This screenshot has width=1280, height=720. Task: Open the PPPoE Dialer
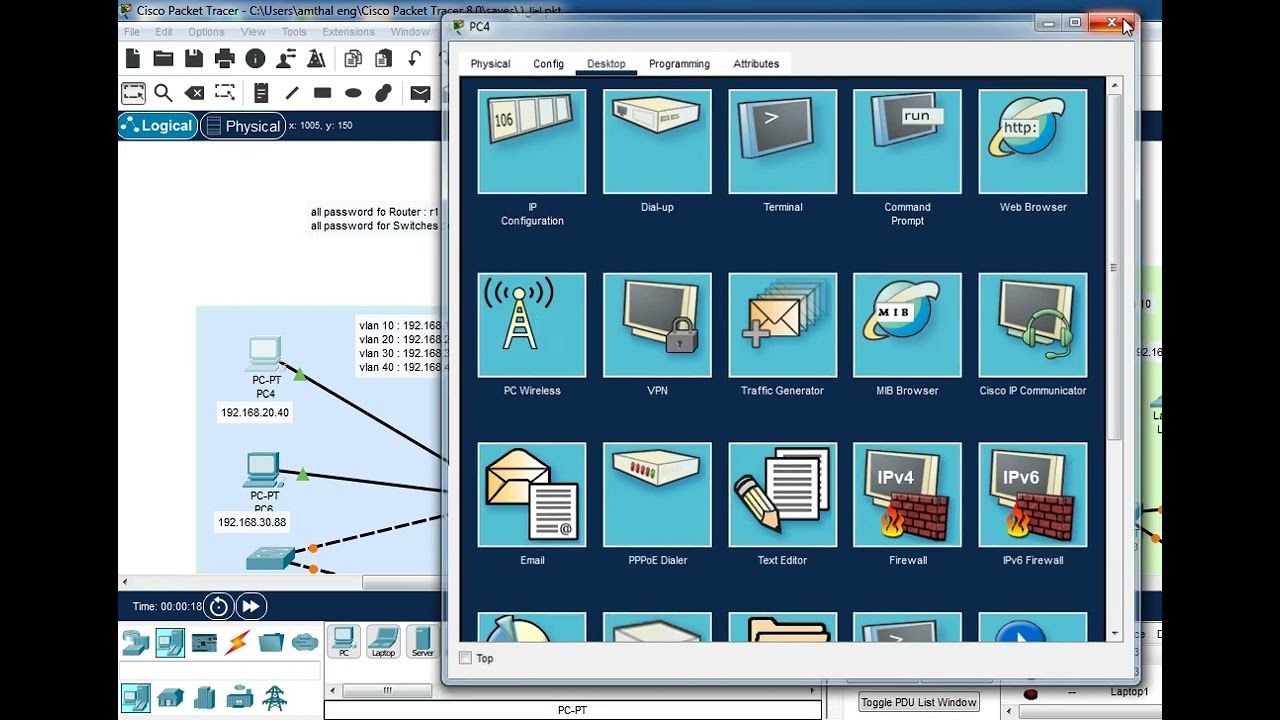coord(657,495)
